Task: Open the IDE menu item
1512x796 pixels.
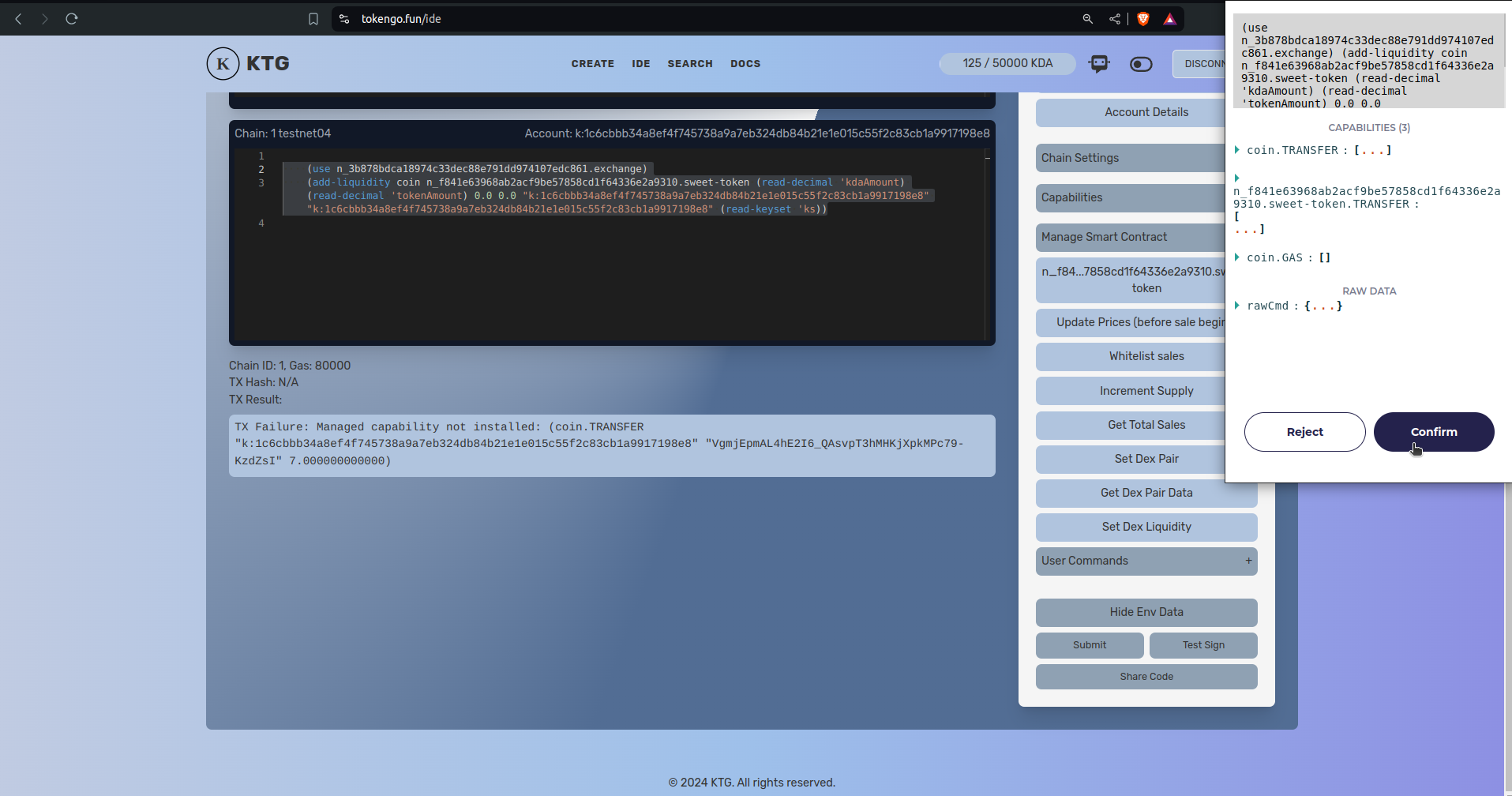Action: pyautogui.click(x=641, y=64)
